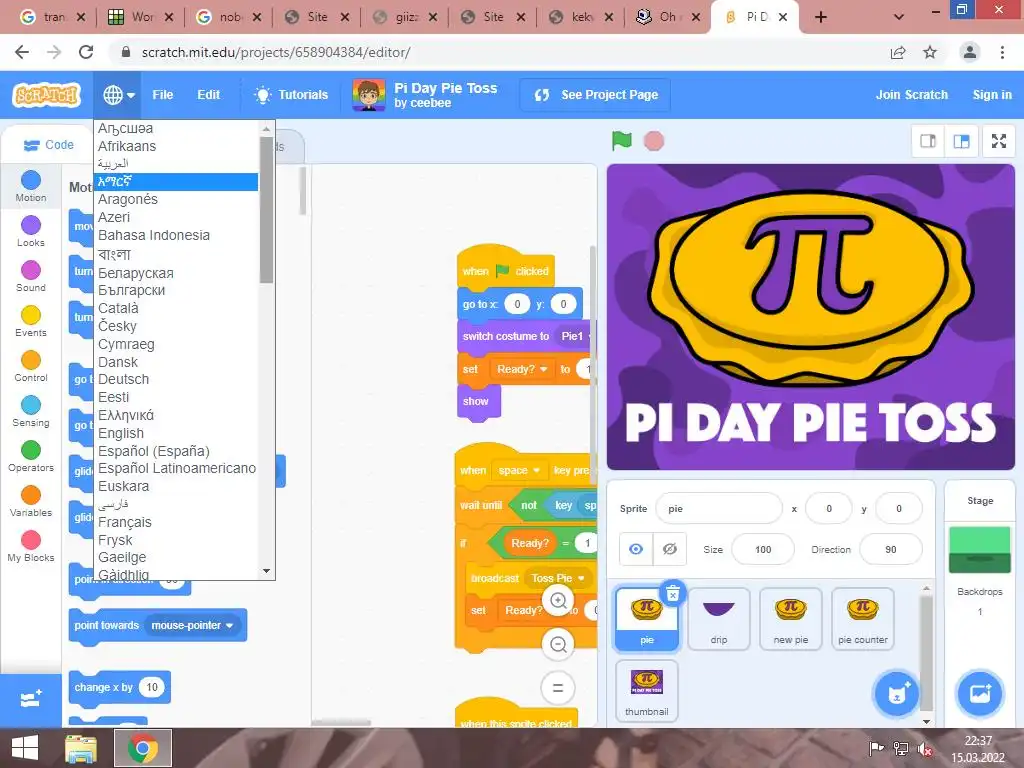The image size is (1024, 768).
Task: Zoom out the code workspace
Action: tap(558, 645)
